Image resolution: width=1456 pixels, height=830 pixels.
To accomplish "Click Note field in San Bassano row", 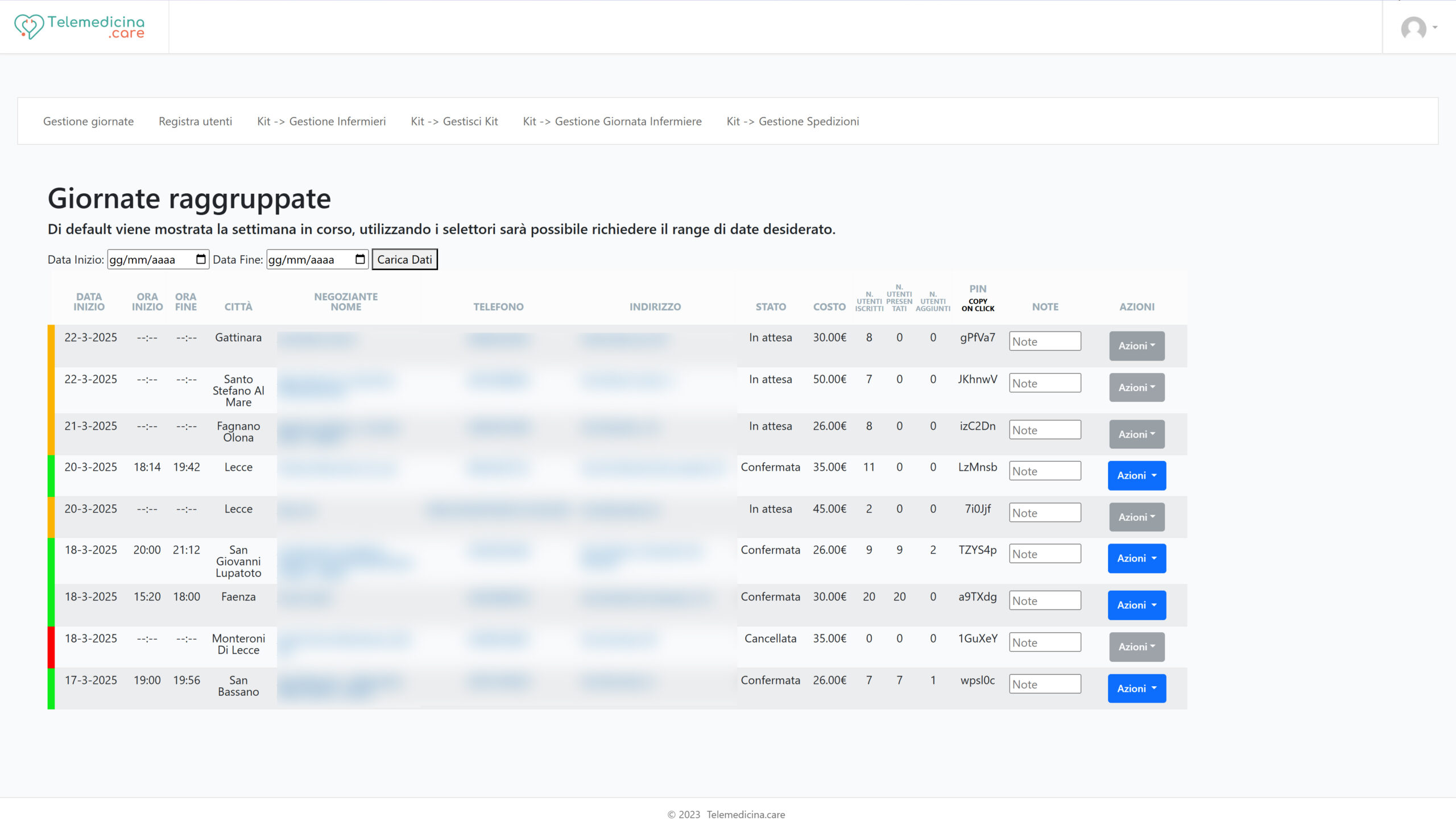I will coord(1045,683).
